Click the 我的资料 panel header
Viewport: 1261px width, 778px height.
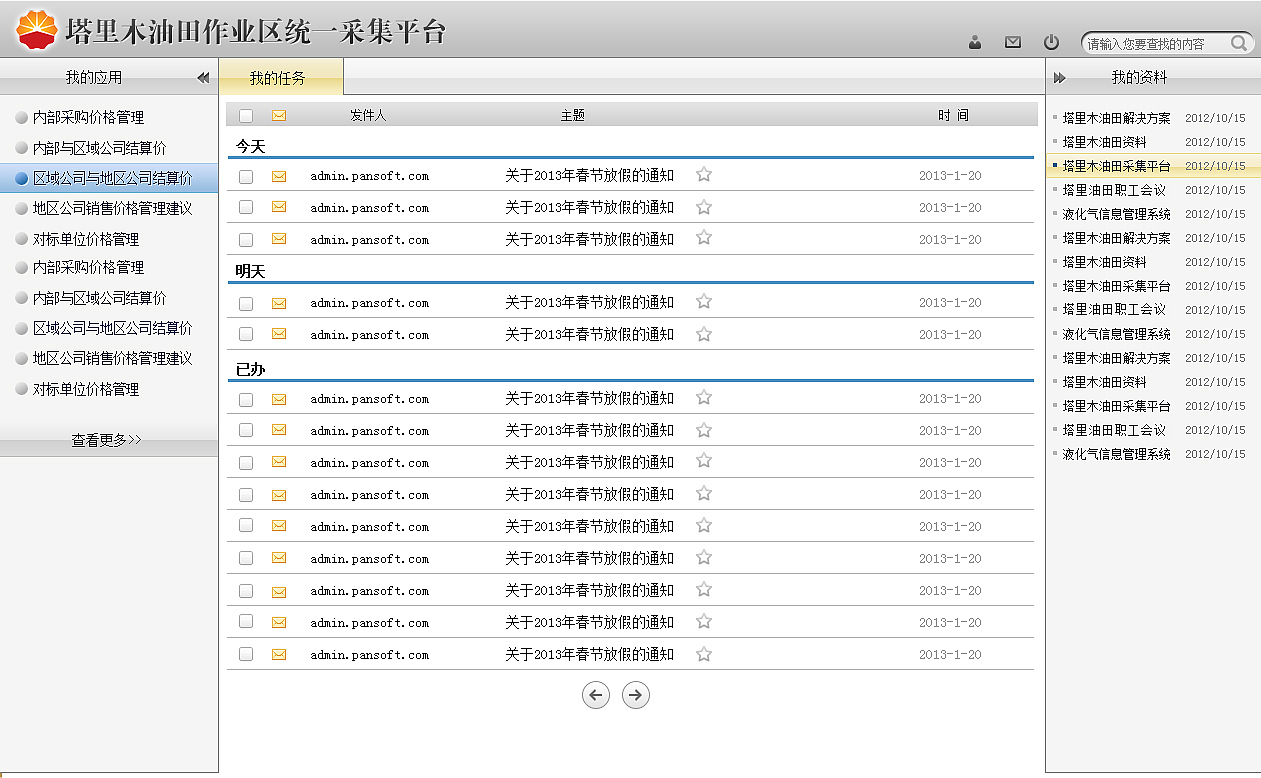(x=1153, y=77)
